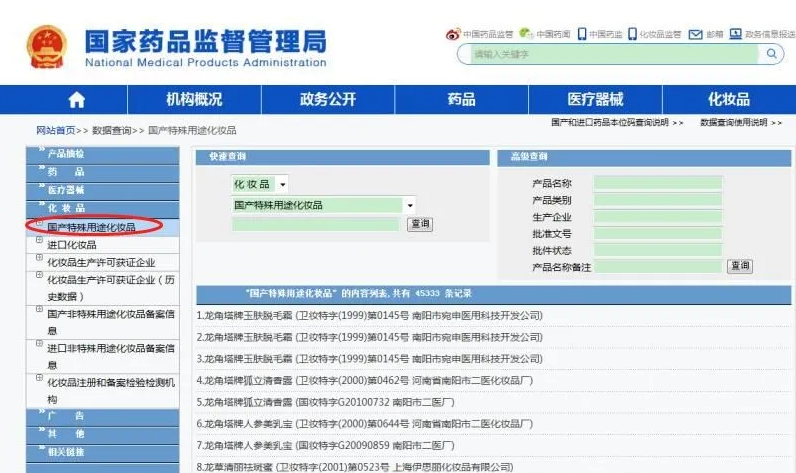Expand the 其他 sidebar section
The width and height of the screenshot is (796, 473).
pyautogui.click(x=103, y=434)
